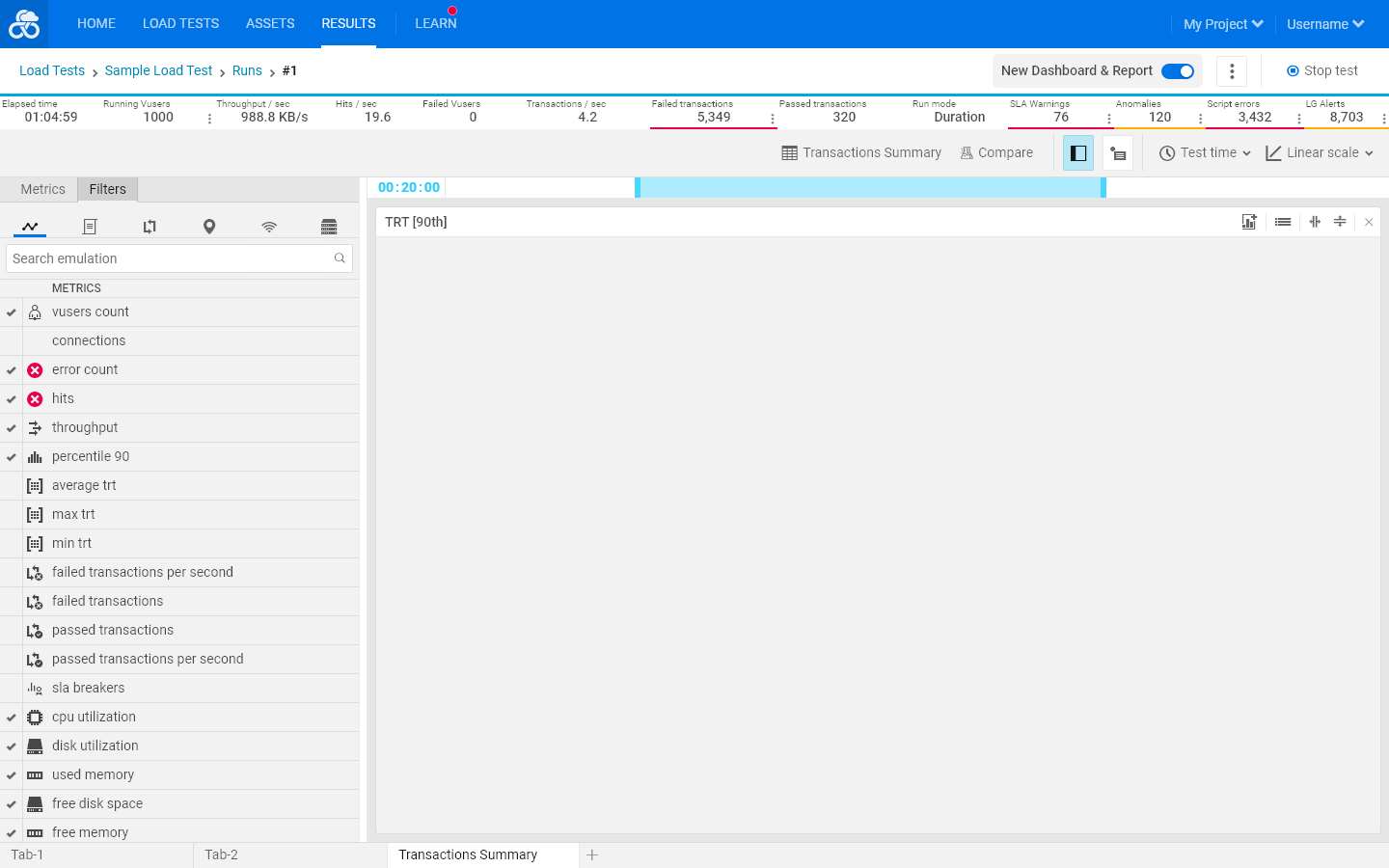Open the Sample Load Test breadcrumb link

[x=158, y=71]
